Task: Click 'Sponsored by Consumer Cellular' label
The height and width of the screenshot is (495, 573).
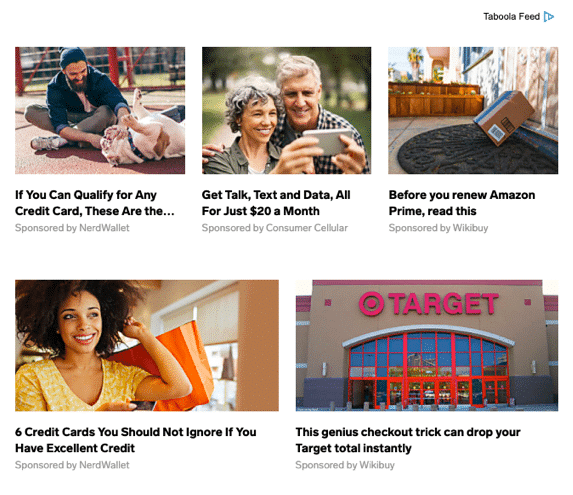Action: (x=275, y=228)
